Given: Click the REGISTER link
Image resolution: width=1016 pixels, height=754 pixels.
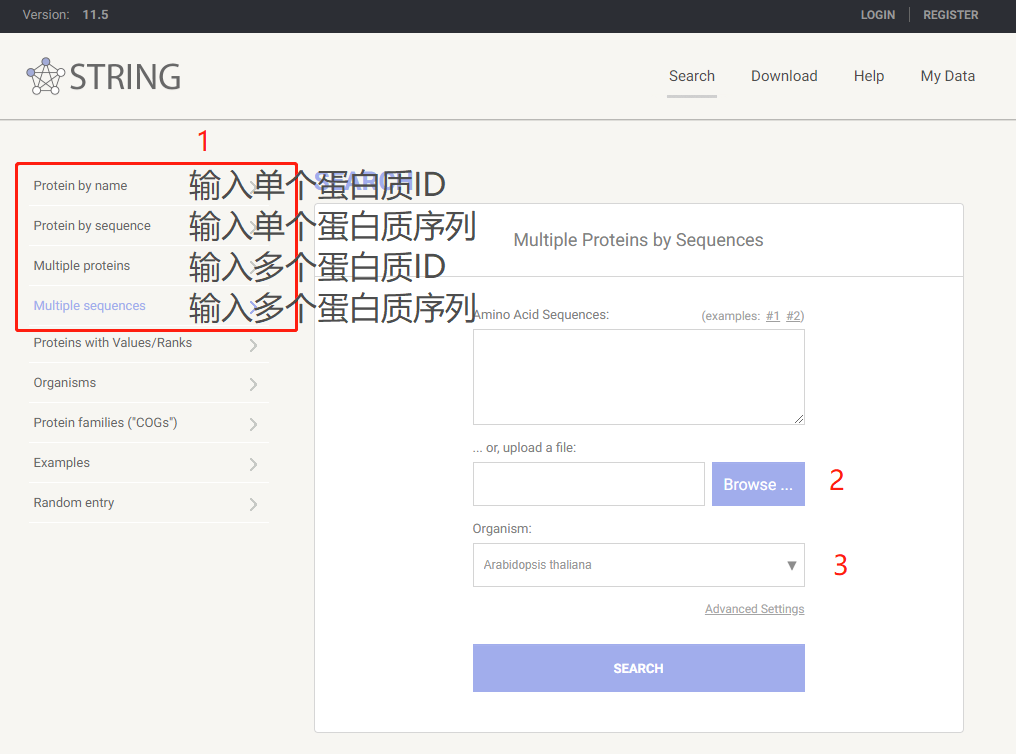Looking at the screenshot, I should (x=950, y=14).
